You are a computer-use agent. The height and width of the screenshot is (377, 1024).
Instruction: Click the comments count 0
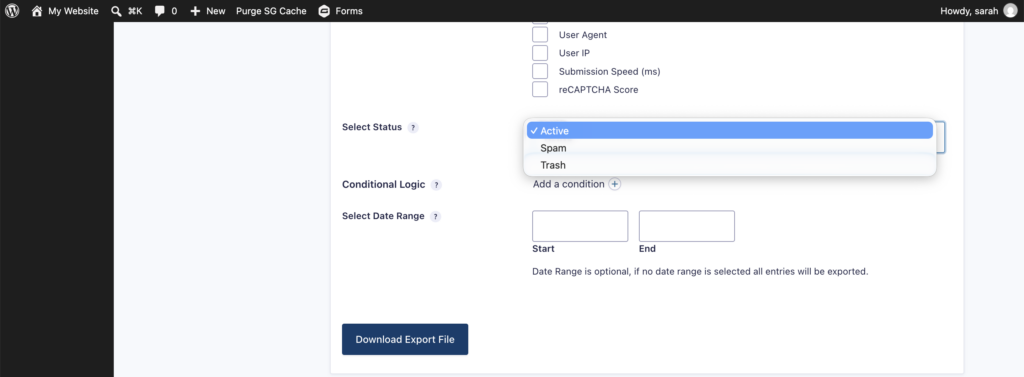(x=174, y=11)
